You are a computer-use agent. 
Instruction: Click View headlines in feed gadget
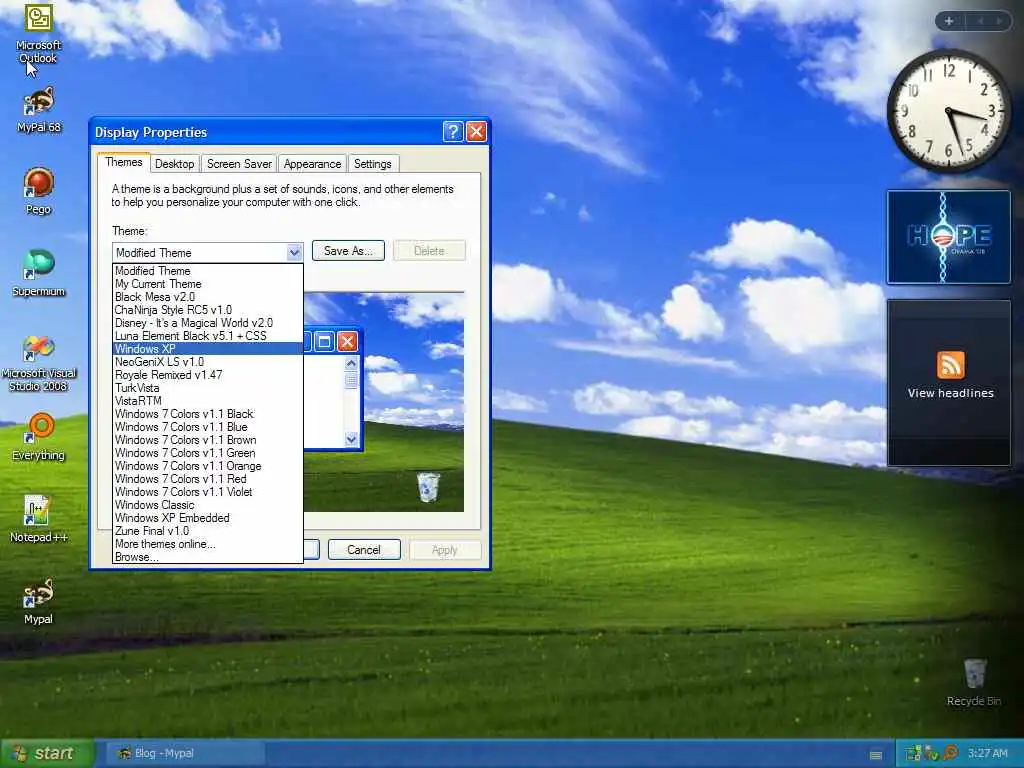950,393
